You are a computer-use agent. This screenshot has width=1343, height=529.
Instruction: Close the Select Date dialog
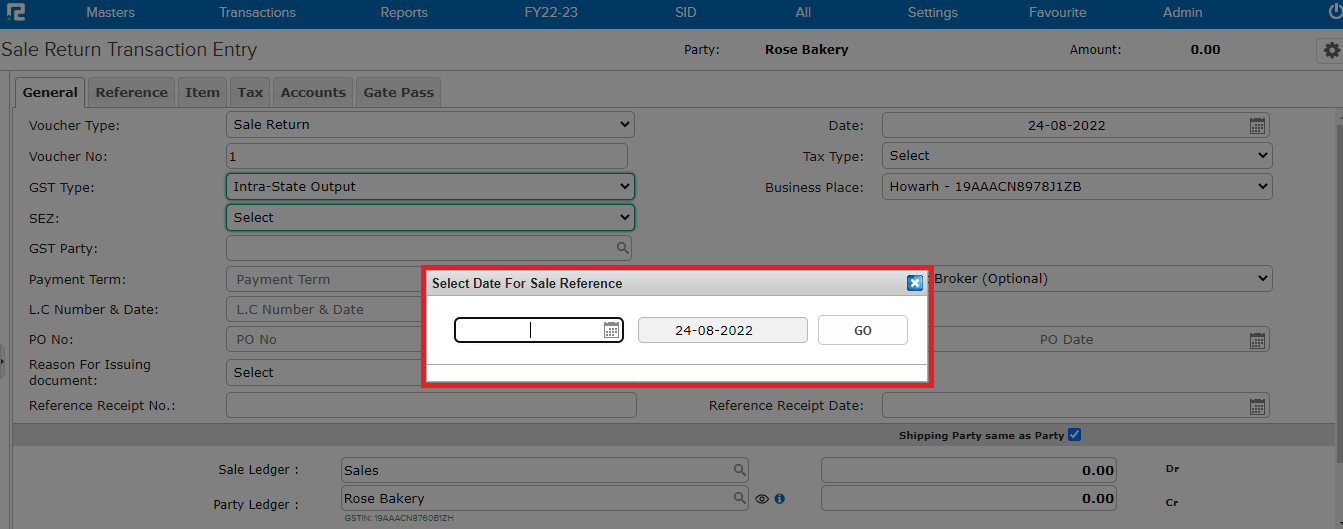pyautogui.click(x=914, y=283)
